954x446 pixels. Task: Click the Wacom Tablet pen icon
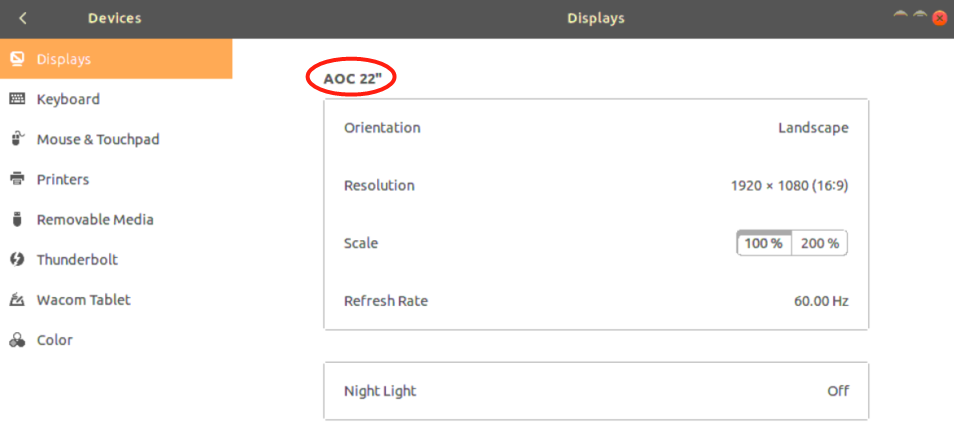17,299
